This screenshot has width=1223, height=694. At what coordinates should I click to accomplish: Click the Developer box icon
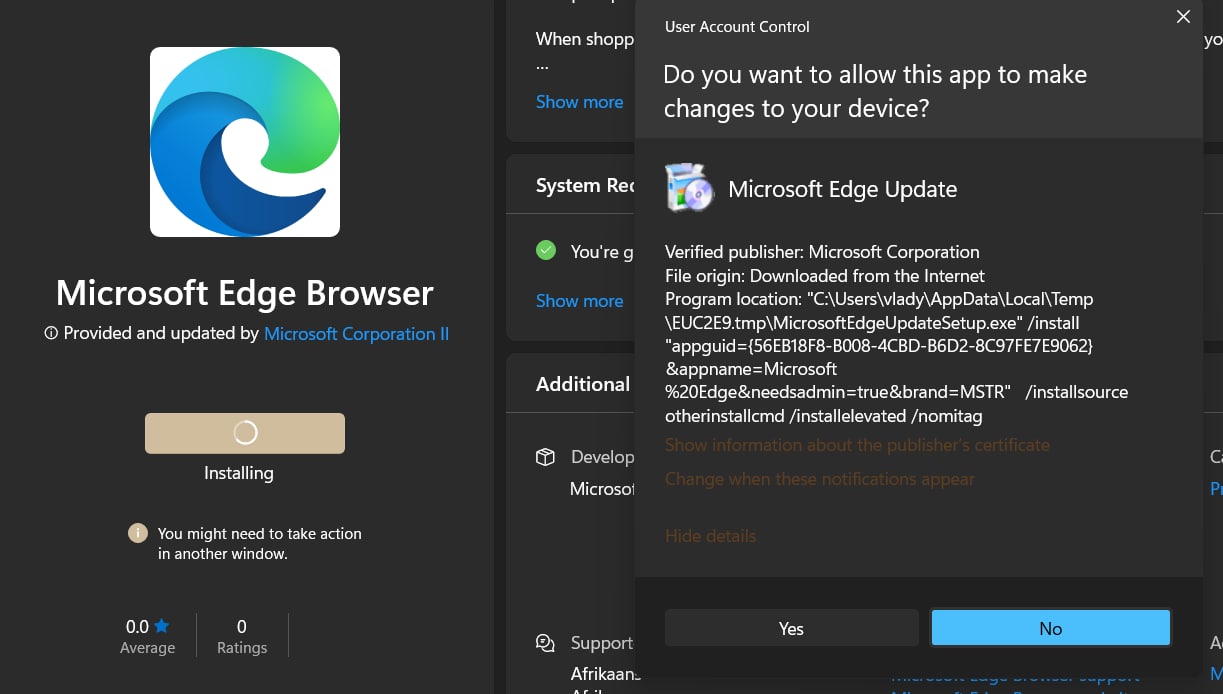[545, 457]
